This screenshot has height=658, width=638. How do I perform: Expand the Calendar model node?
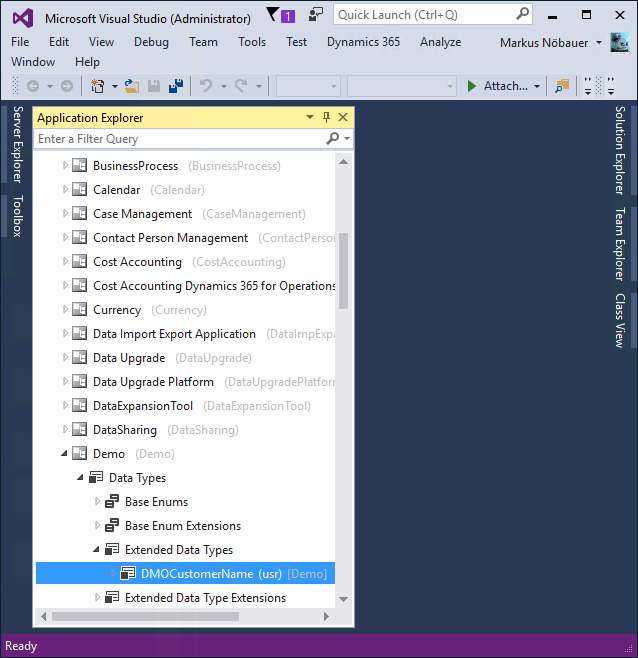click(66, 190)
